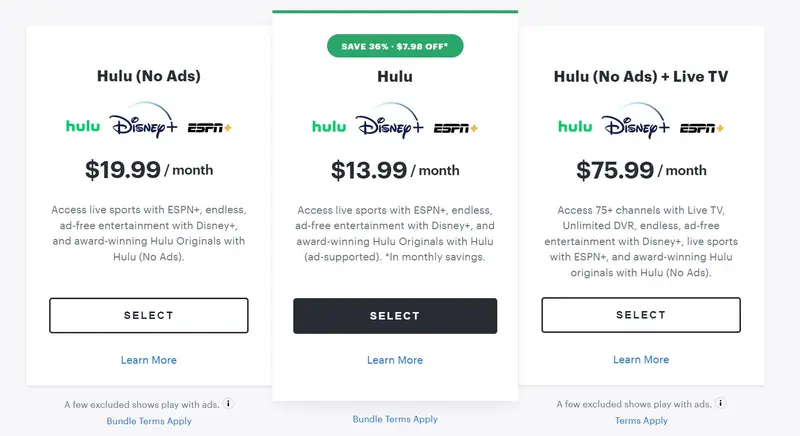The image size is (800, 436).
Task: Click the Hulu logo in the Hulu (No Ads) card
Action: tap(82, 127)
